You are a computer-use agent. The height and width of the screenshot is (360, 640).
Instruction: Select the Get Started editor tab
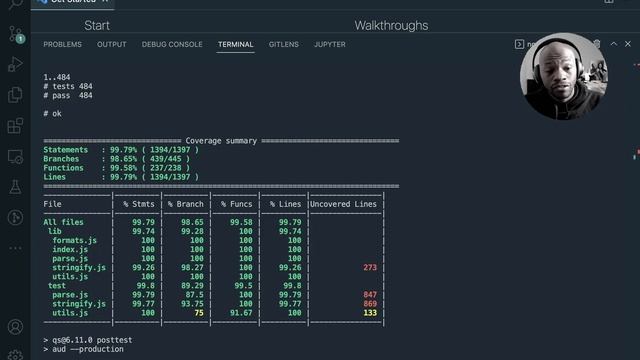pos(73,2)
